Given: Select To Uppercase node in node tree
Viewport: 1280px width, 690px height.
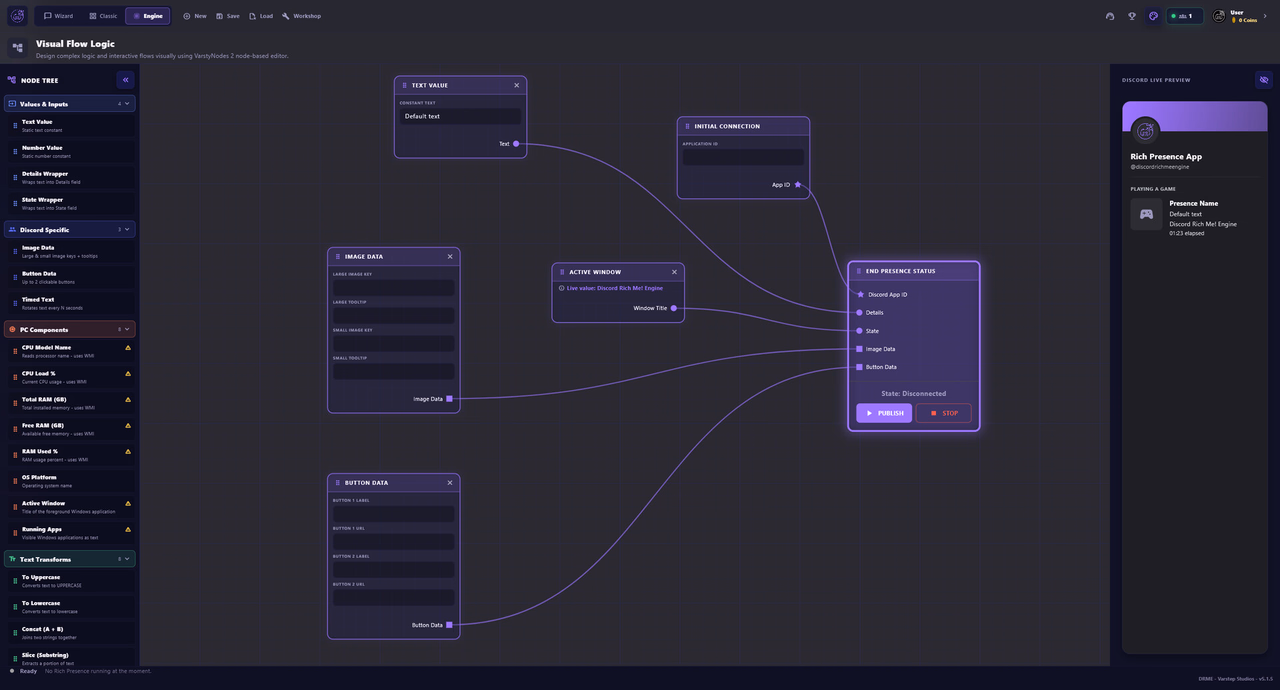Looking at the screenshot, I should 70,581.
